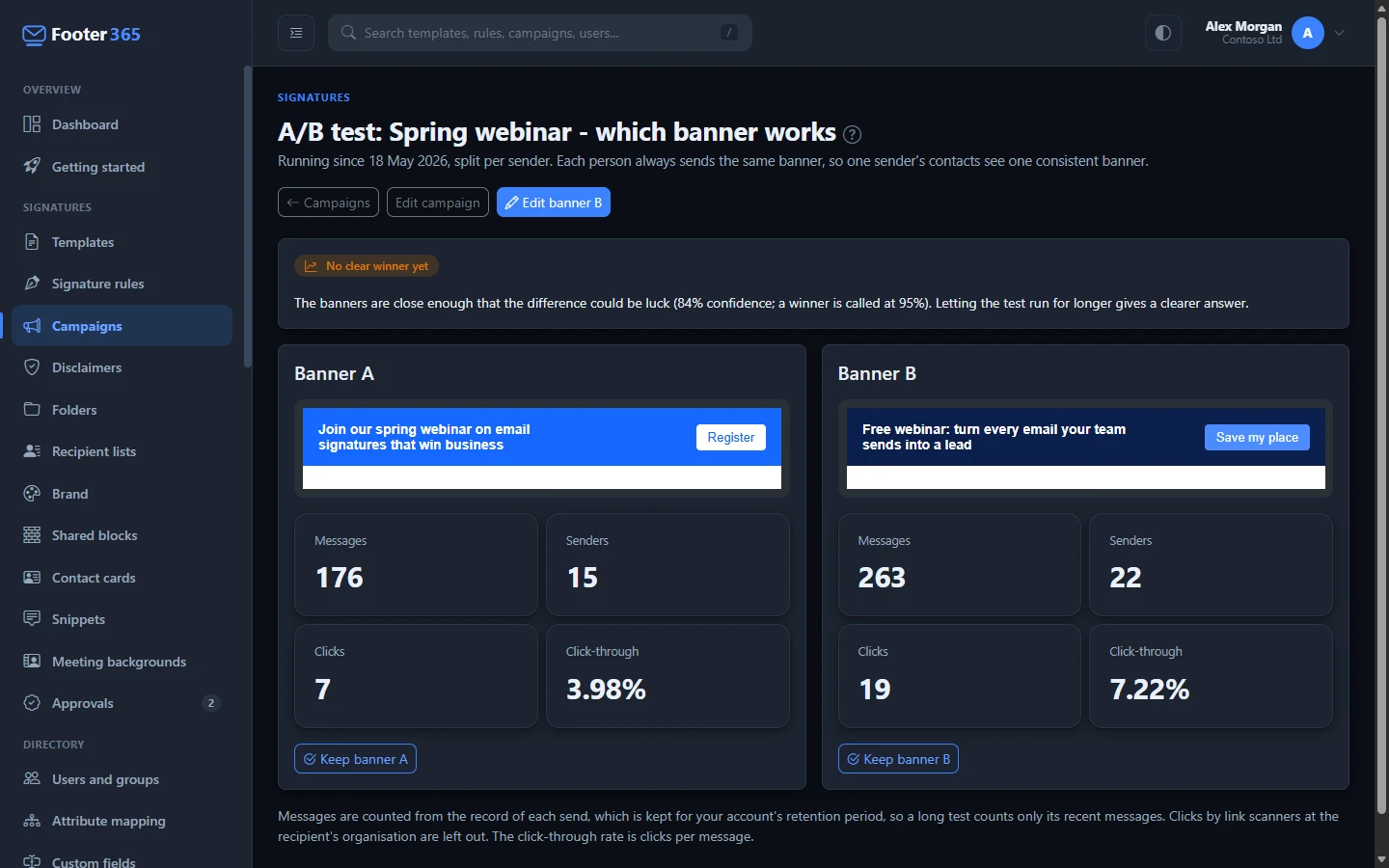
Task: Click the check icon on Keep banner A
Action: [x=310, y=759]
